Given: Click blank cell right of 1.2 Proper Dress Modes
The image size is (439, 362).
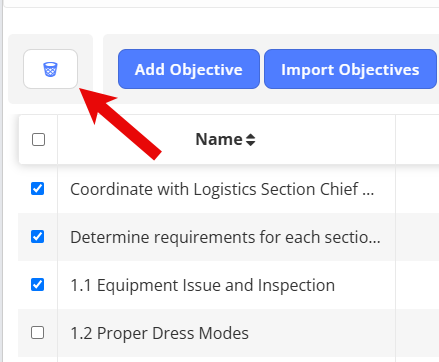Looking at the screenshot, I should (x=417, y=333).
